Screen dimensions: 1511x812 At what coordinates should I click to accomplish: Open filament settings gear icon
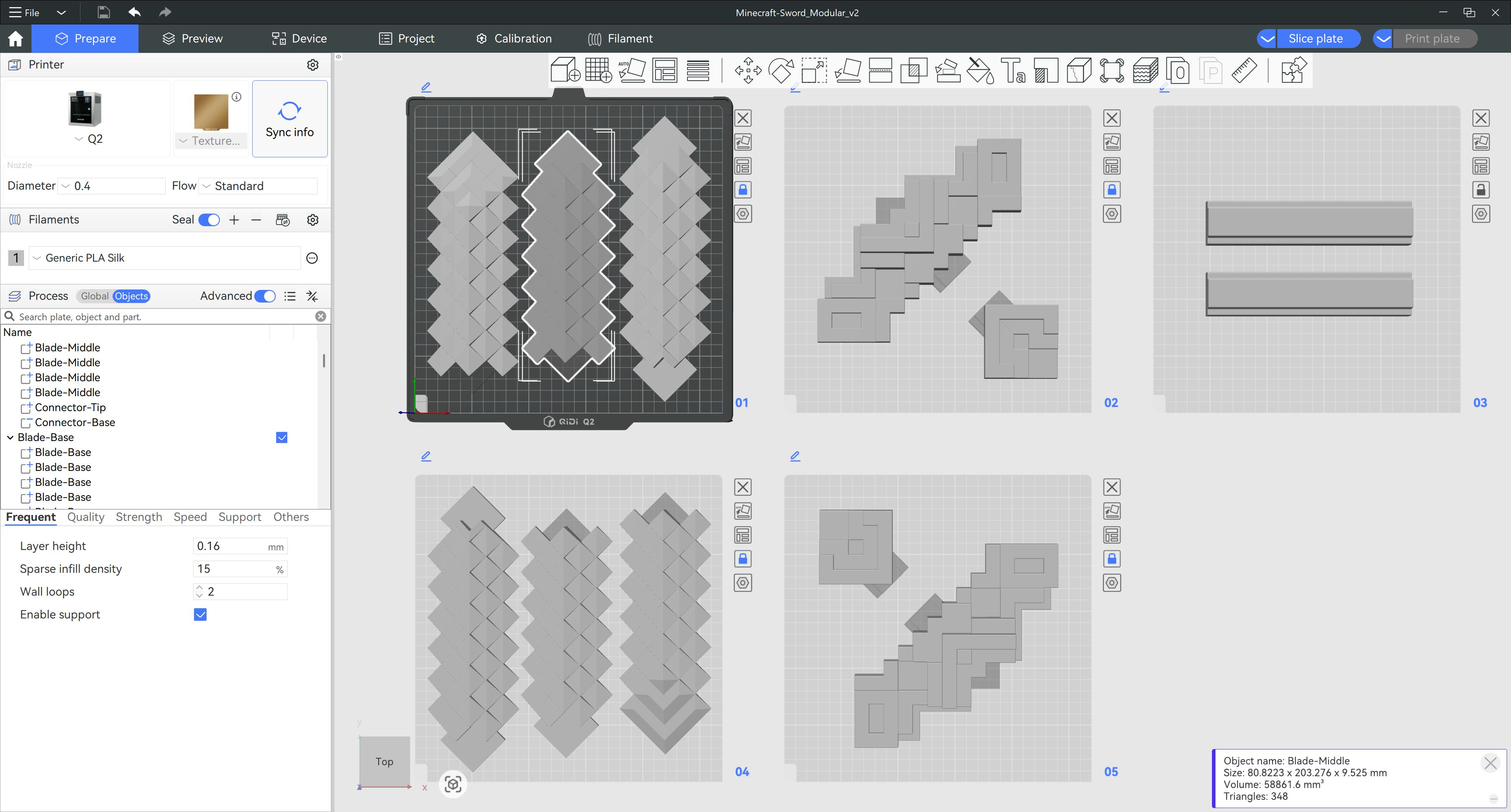click(313, 220)
